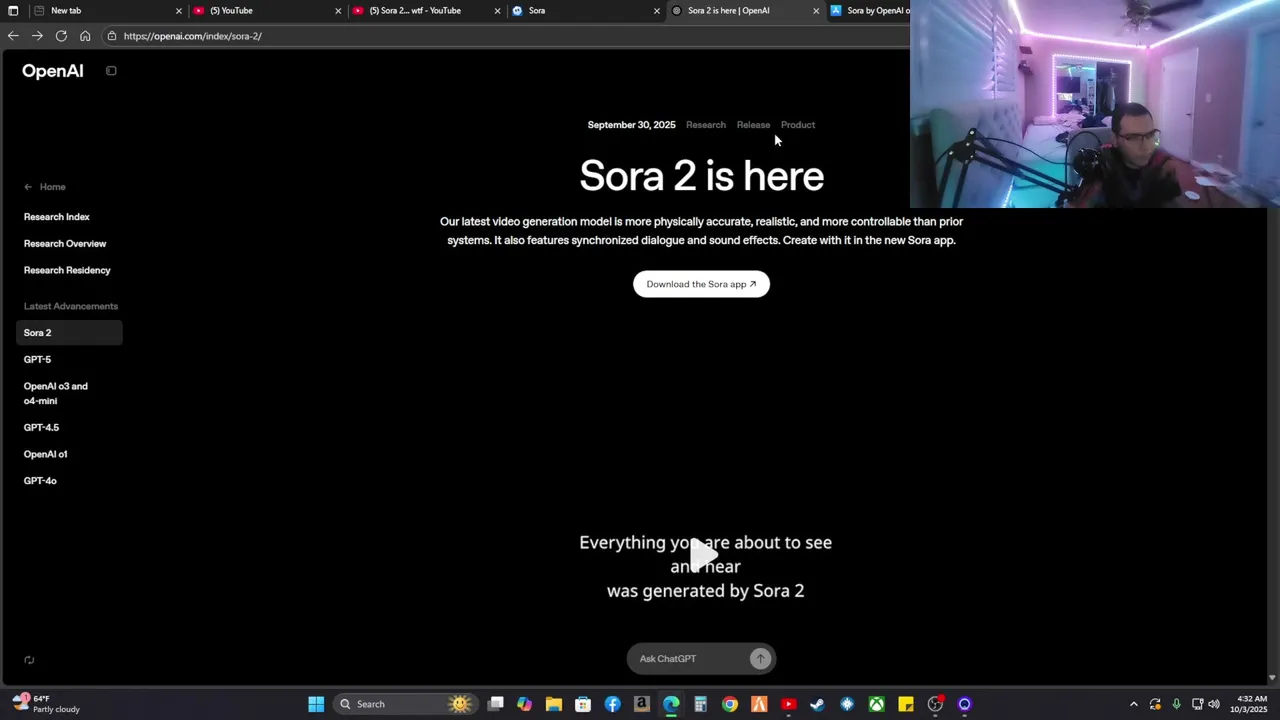
Task: Send the Ask ChatGPT message arrow
Action: point(760,658)
